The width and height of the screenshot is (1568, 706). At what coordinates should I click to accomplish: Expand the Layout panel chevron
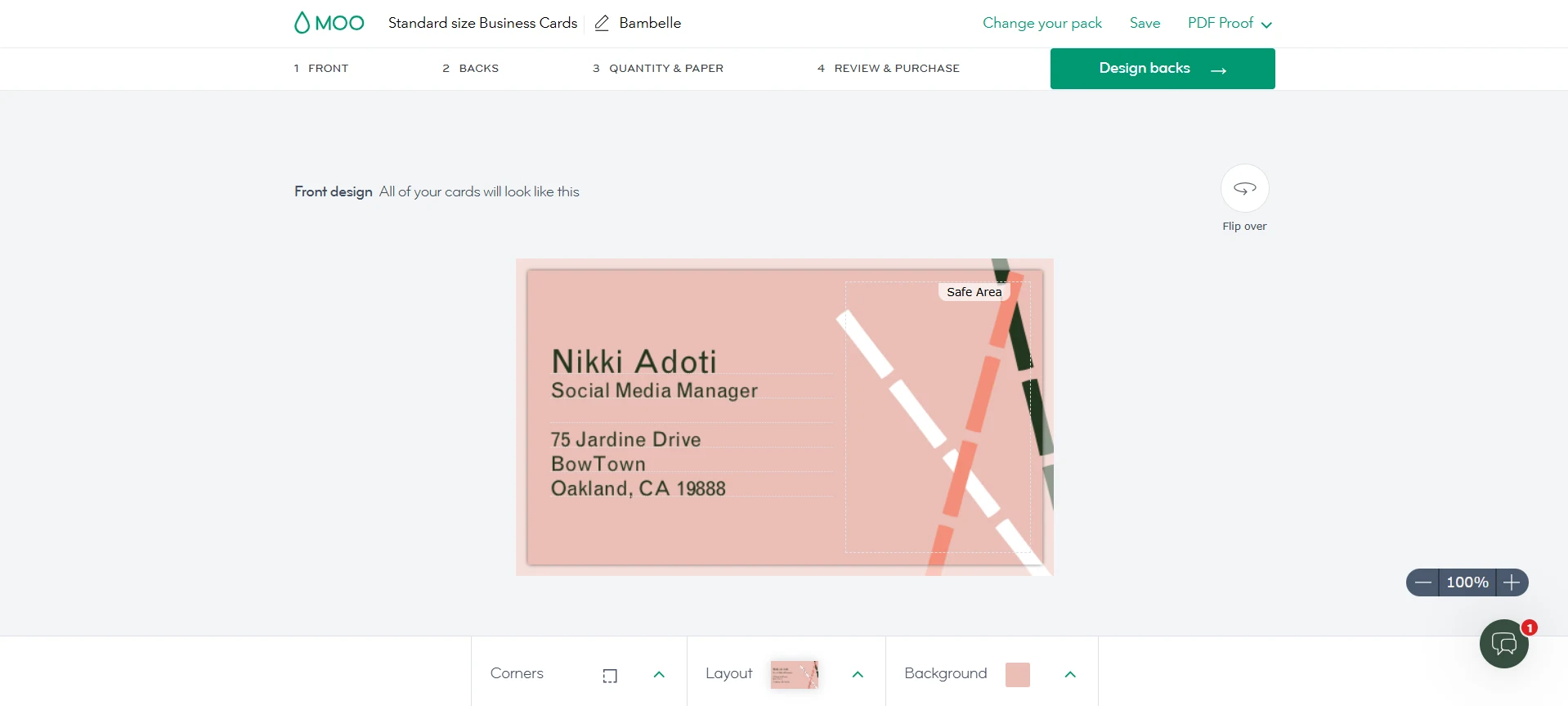coord(858,674)
